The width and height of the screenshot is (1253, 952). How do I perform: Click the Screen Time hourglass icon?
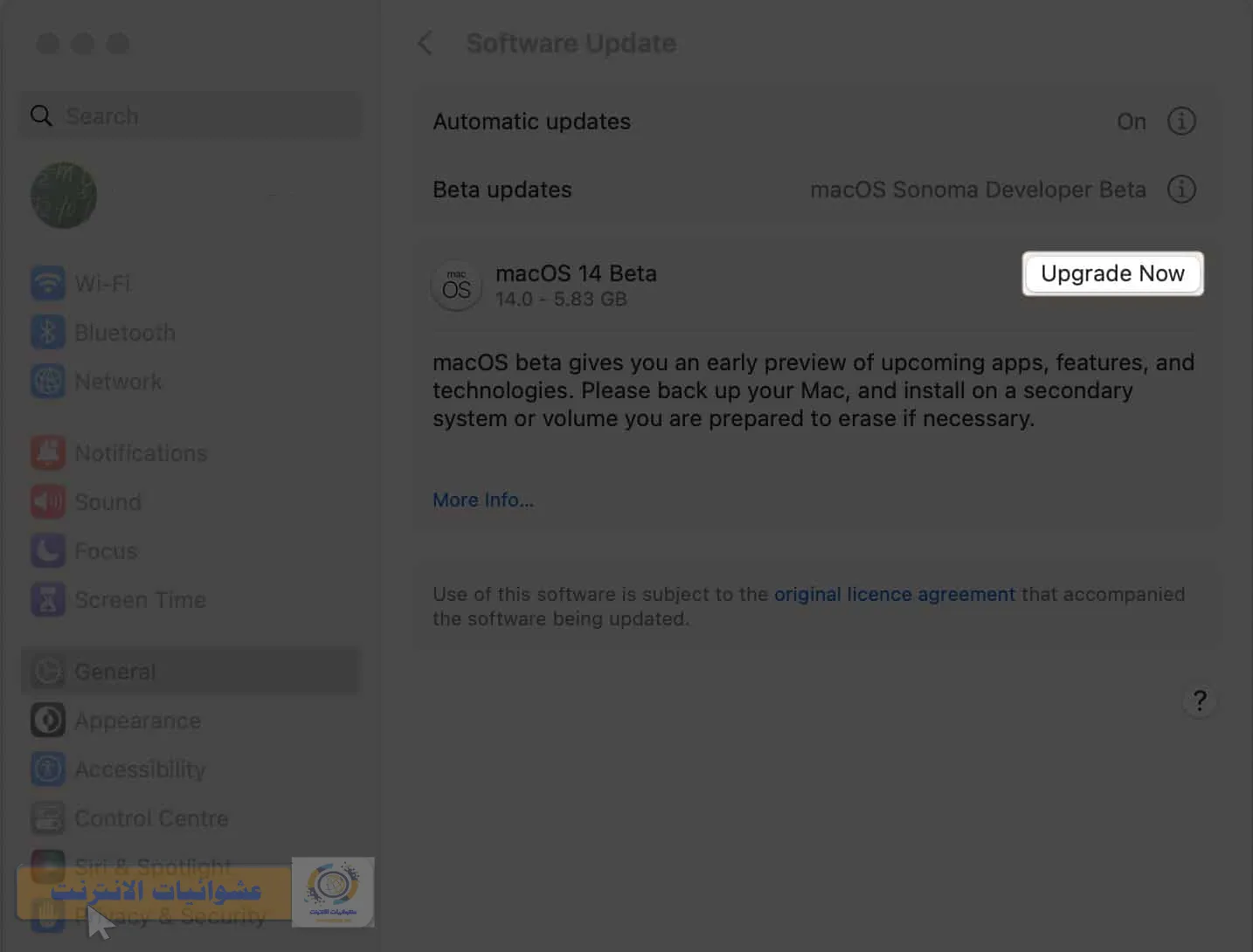[x=48, y=599]
